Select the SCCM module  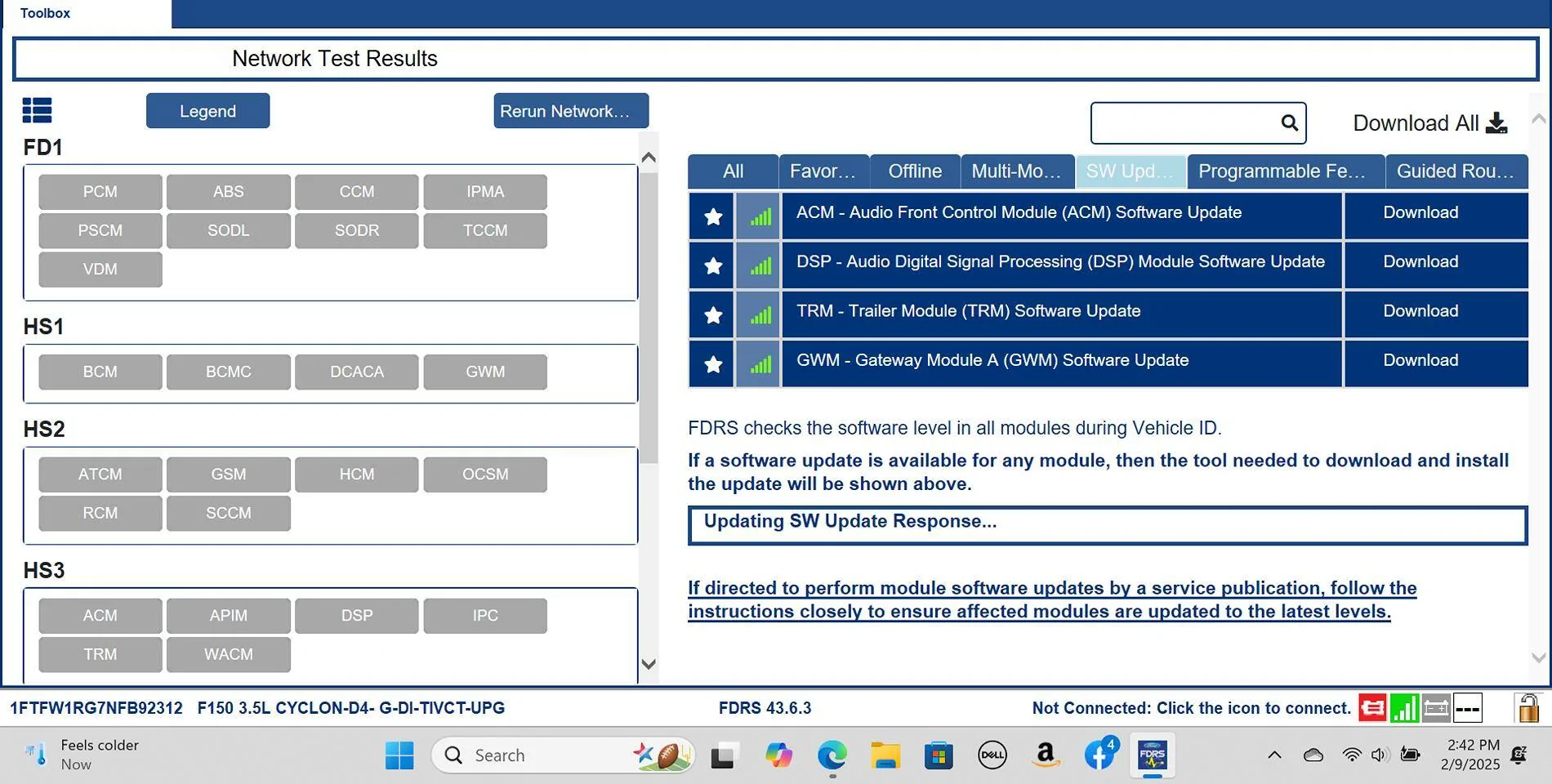pyautogui.click(x=229, y=513)
